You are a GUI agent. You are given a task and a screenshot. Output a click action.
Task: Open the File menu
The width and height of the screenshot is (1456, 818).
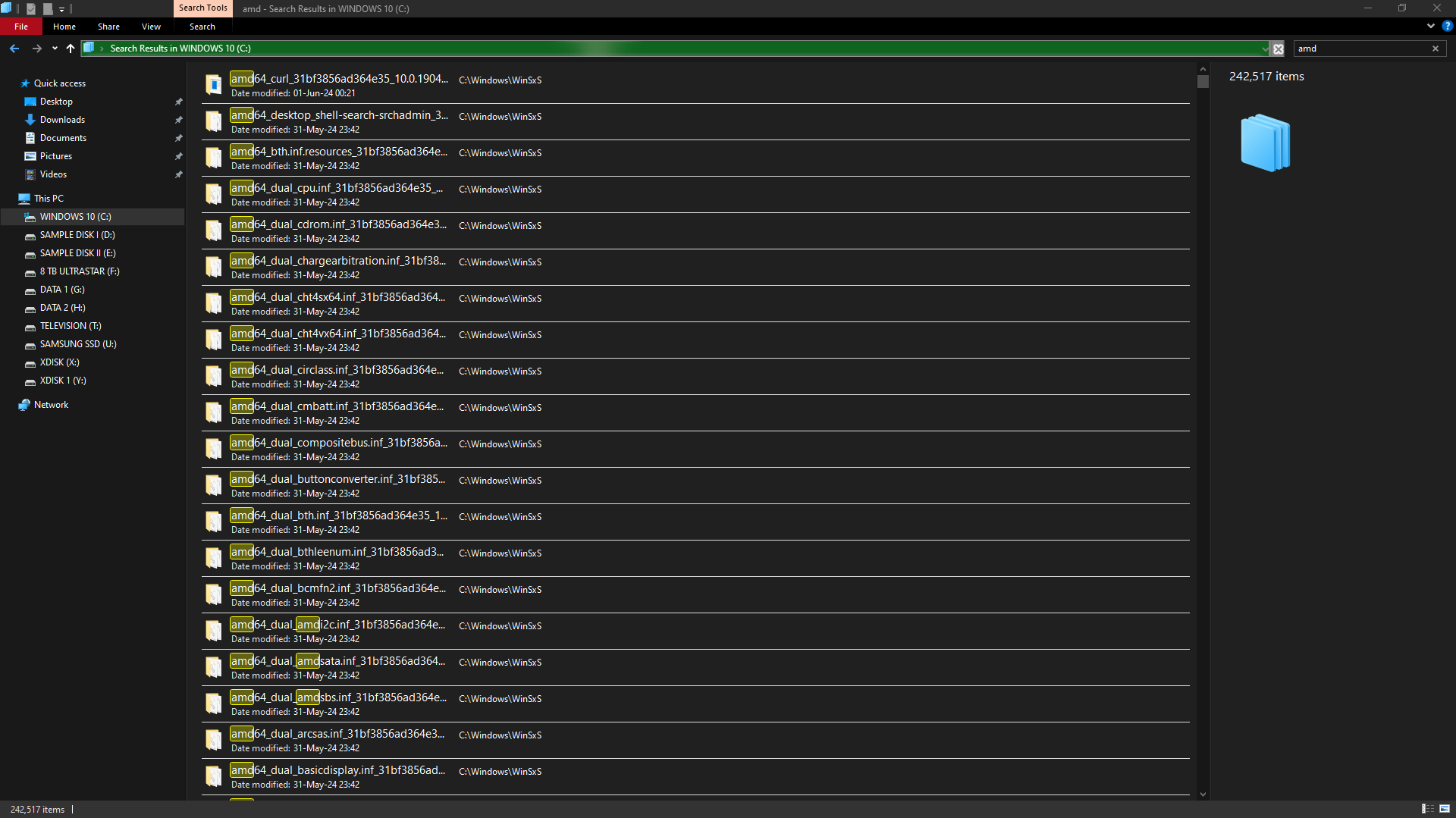coord(21,27)
